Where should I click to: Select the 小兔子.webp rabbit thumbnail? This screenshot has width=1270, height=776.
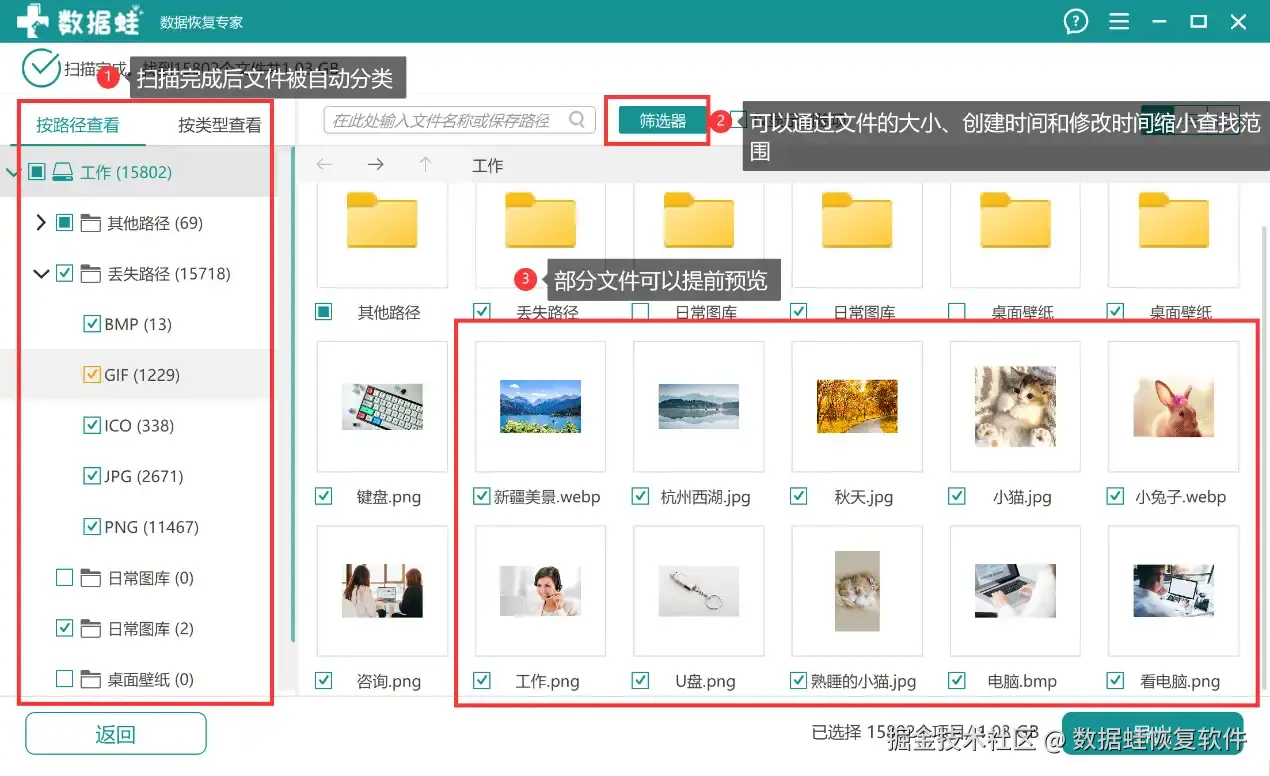tap(1174, 407)
